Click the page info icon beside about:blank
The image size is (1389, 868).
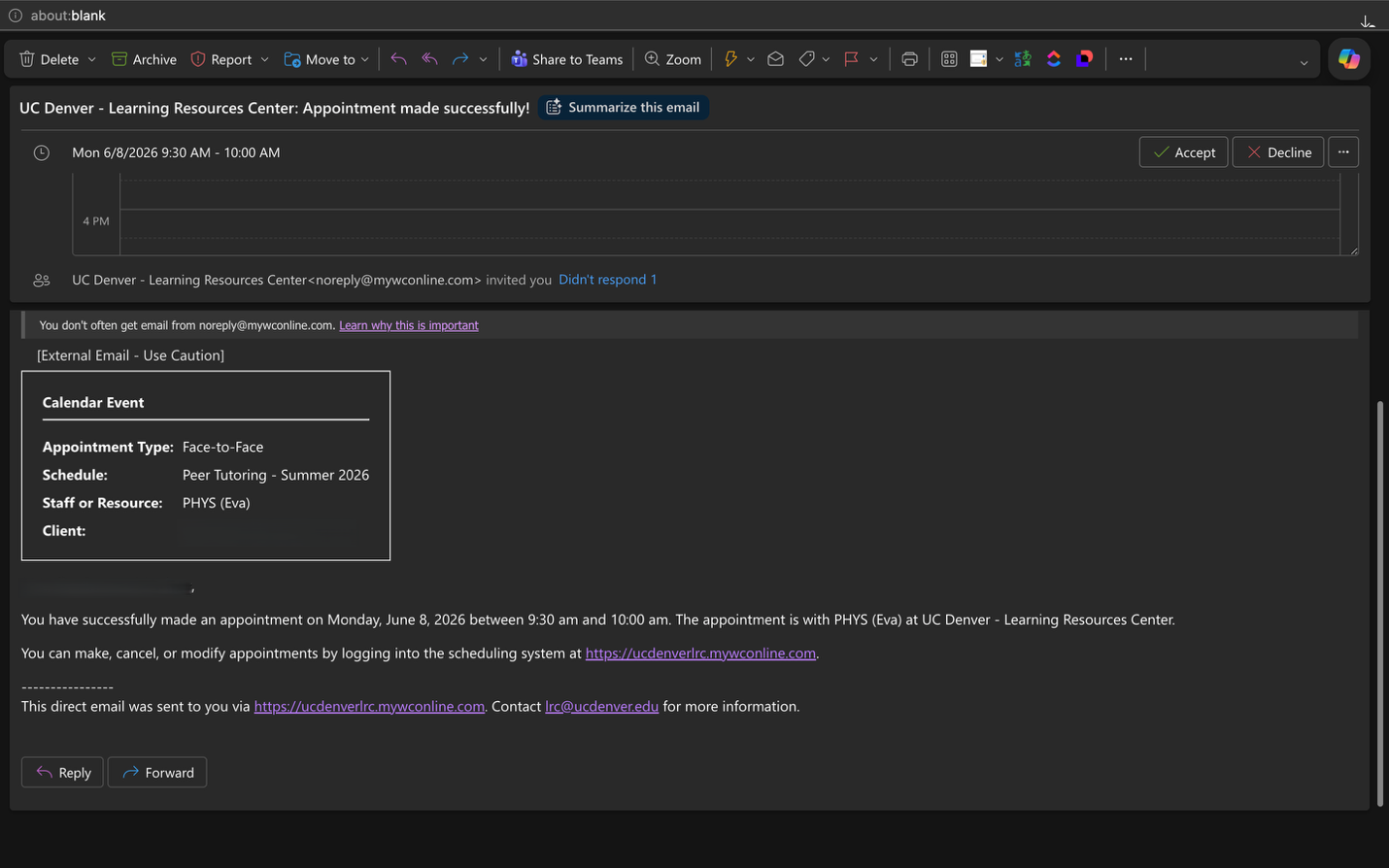pyautogui.click(x=16, y=16)
